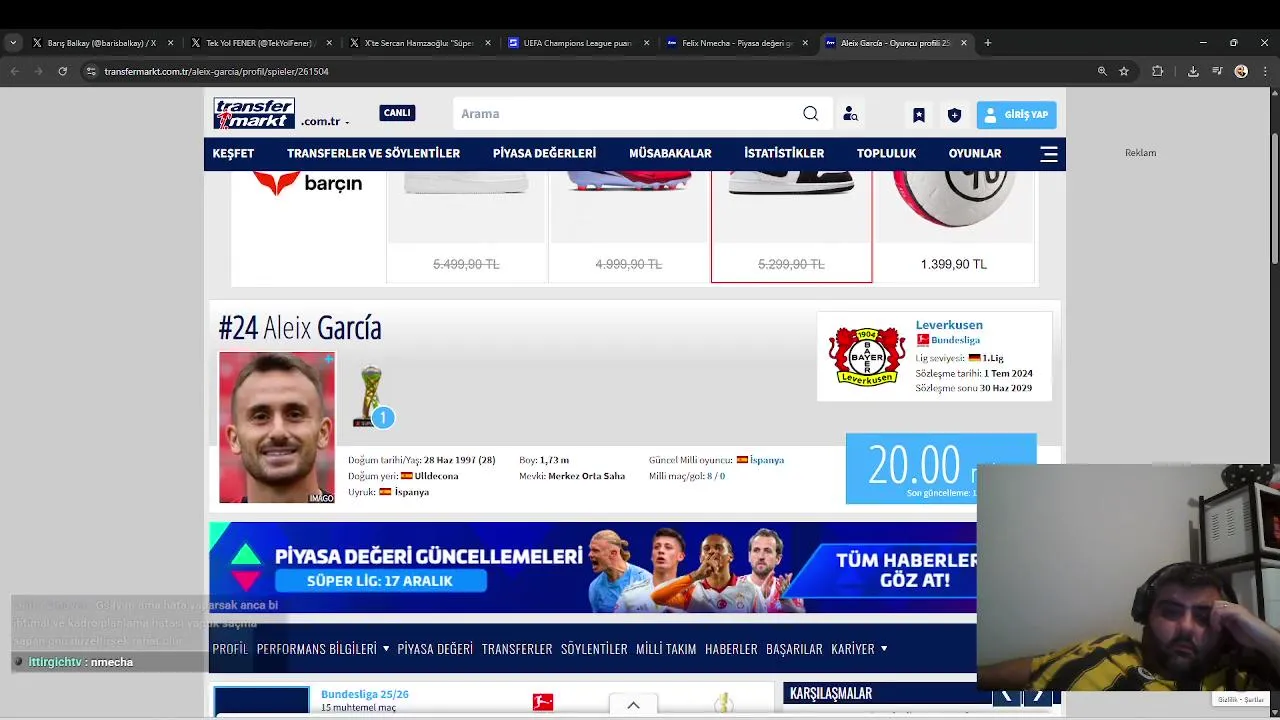Open the İSTATİSTİKLER menu
The height and width of the screenshot is (720, 1280).
784,154
